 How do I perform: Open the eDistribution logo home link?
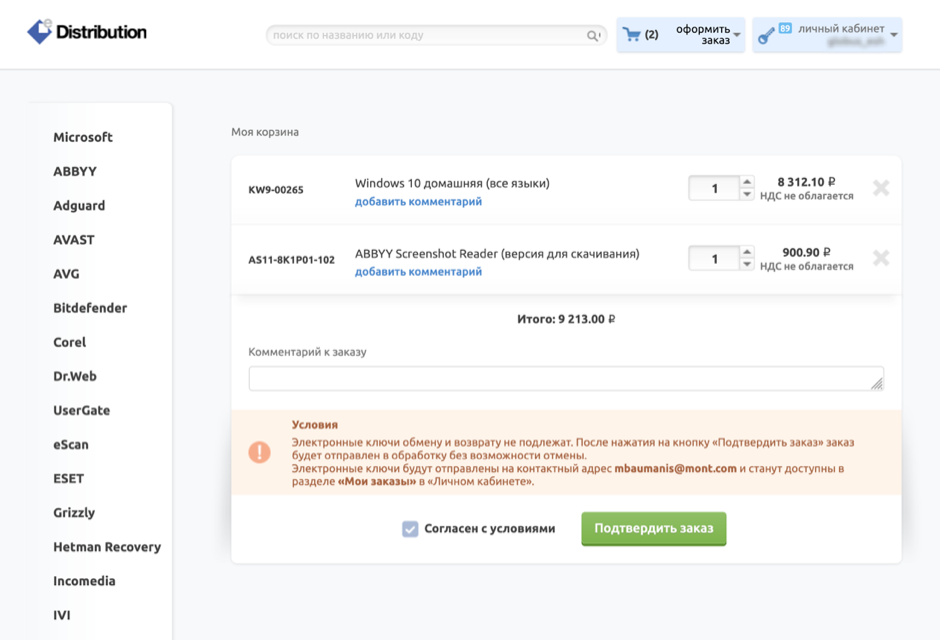[87, 32]
